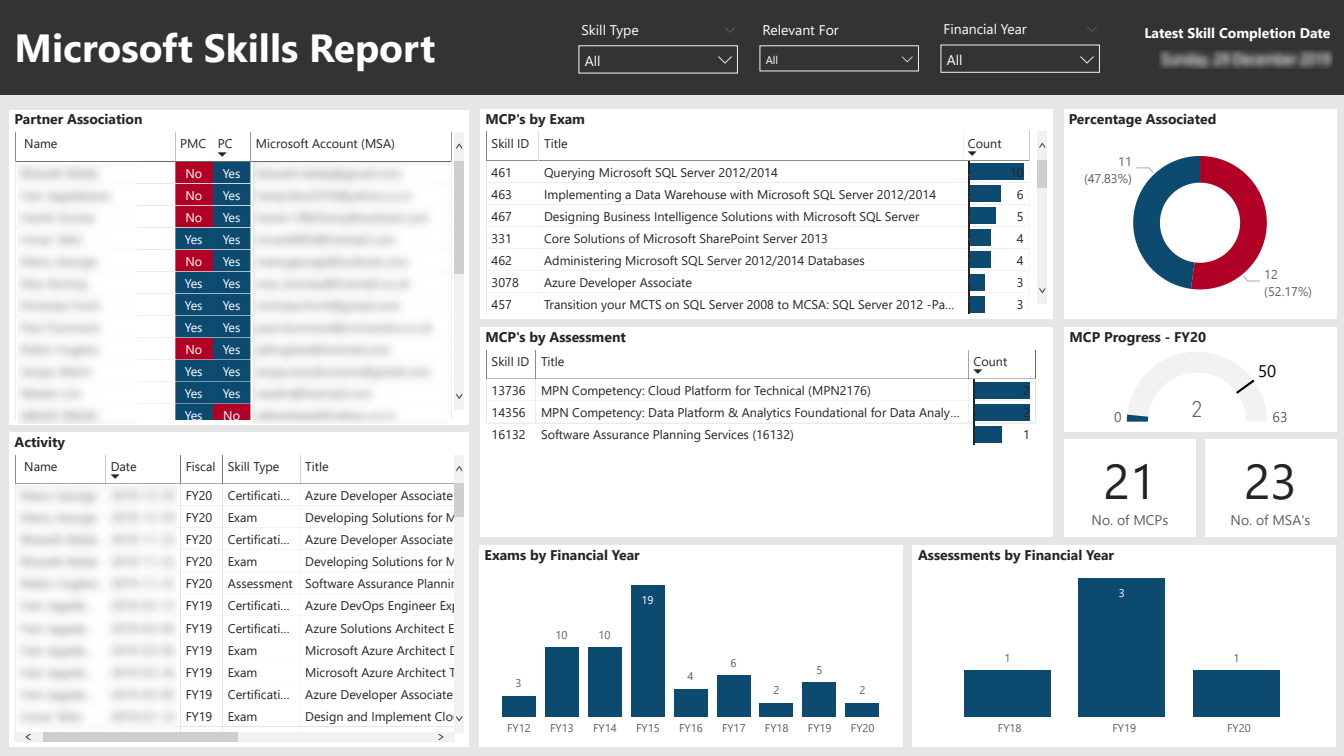Image resolution: width=1344 pixels, height=756 pixels.
Task: Click scroll-right arrow in Activity table
Action: coord(441,737)
